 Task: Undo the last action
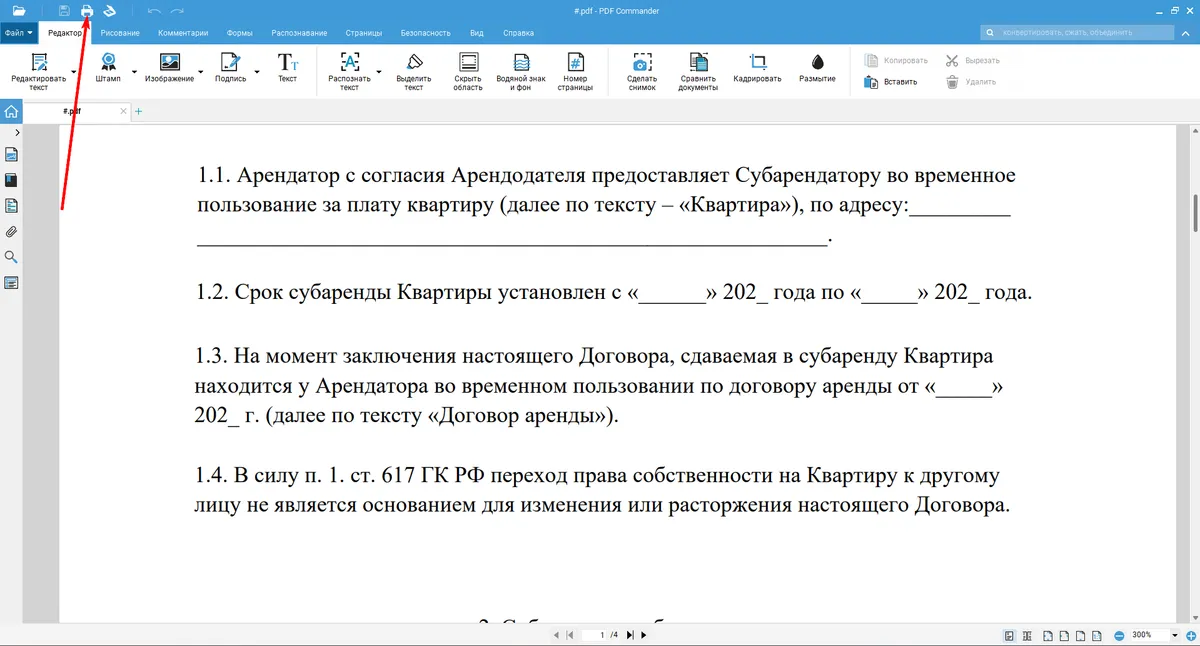point(154,11)
